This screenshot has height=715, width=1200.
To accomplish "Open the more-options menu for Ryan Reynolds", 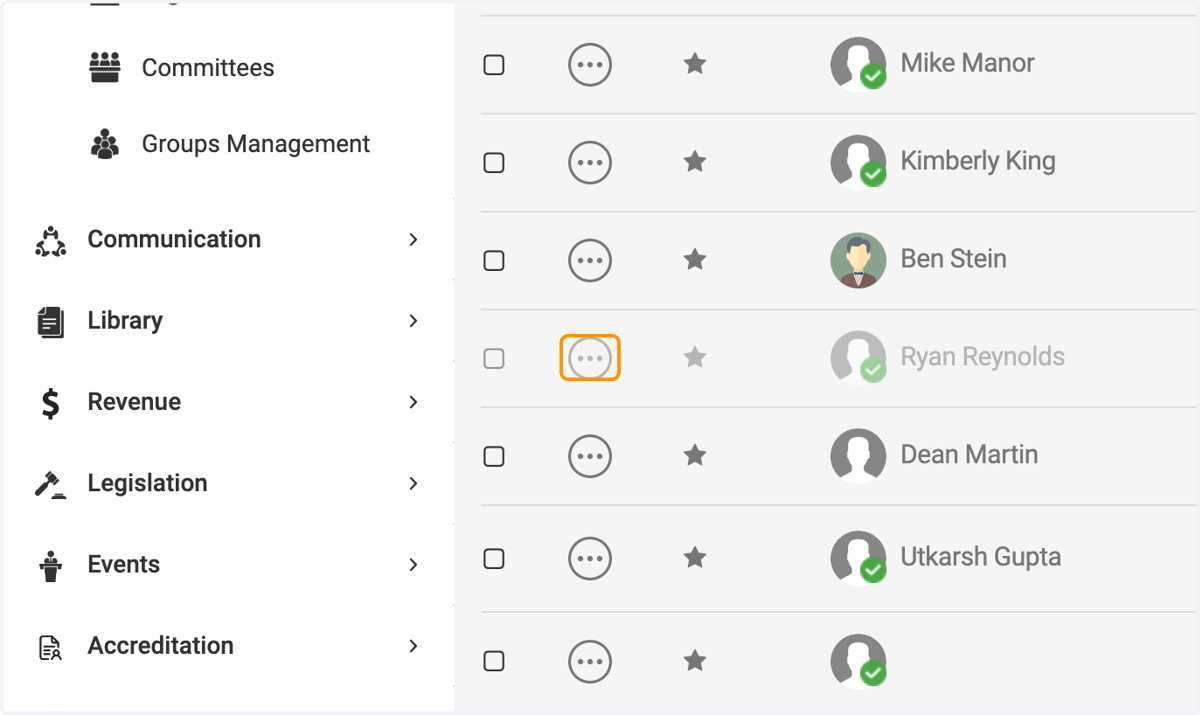I will (x=590, y=357).
